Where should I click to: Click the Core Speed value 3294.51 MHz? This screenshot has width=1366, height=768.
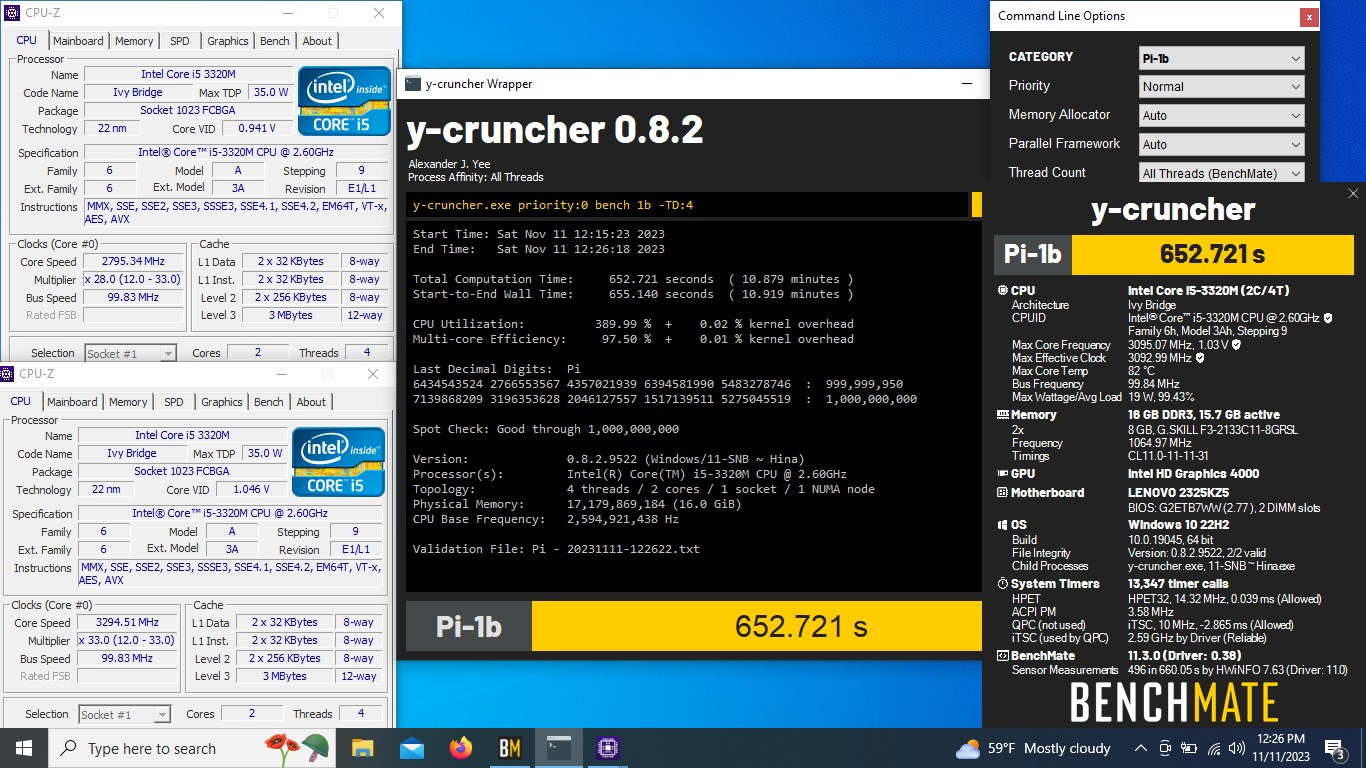pos(128,623)
